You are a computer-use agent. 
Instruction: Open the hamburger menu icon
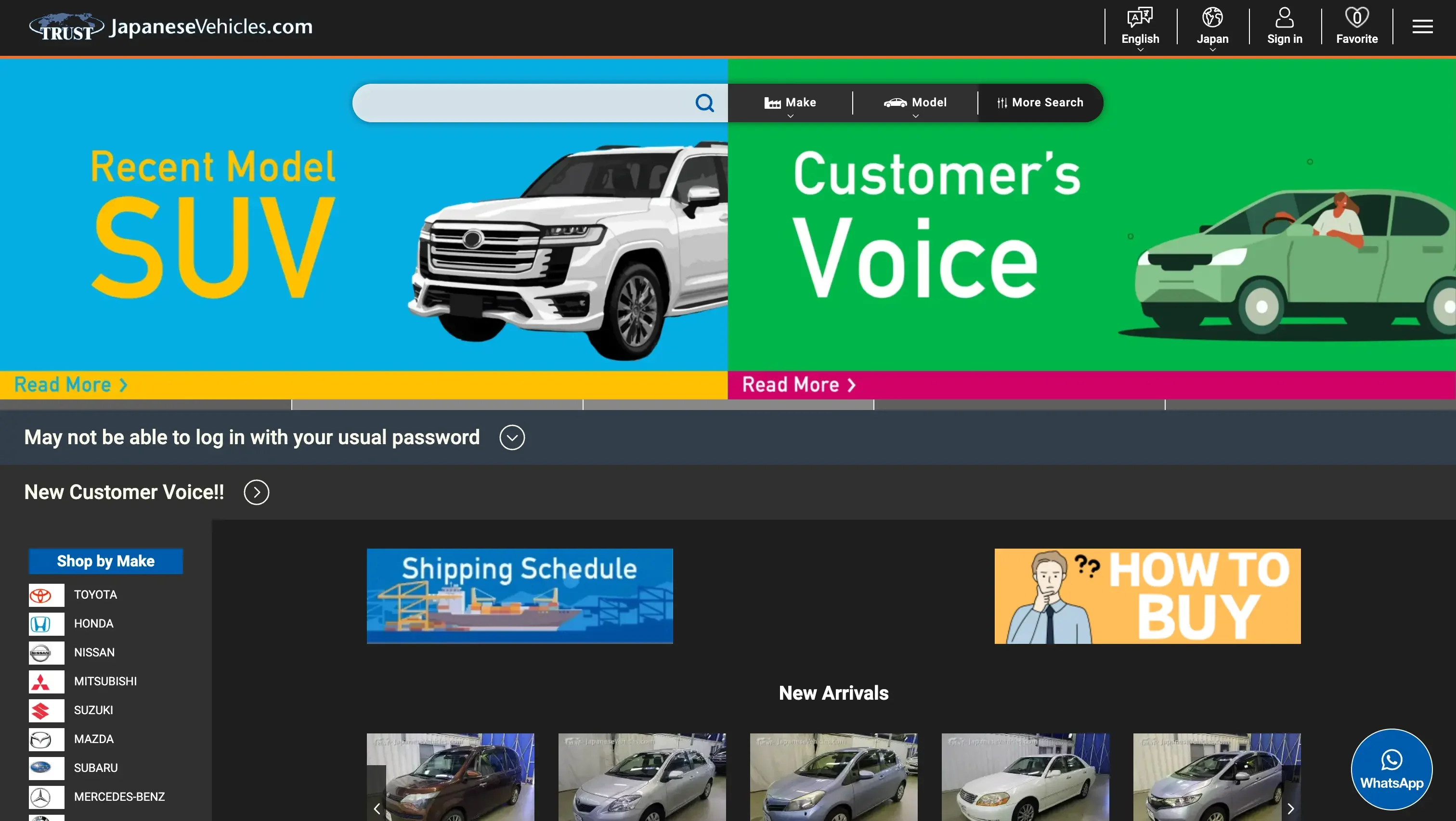click(x=1422, y=26)
